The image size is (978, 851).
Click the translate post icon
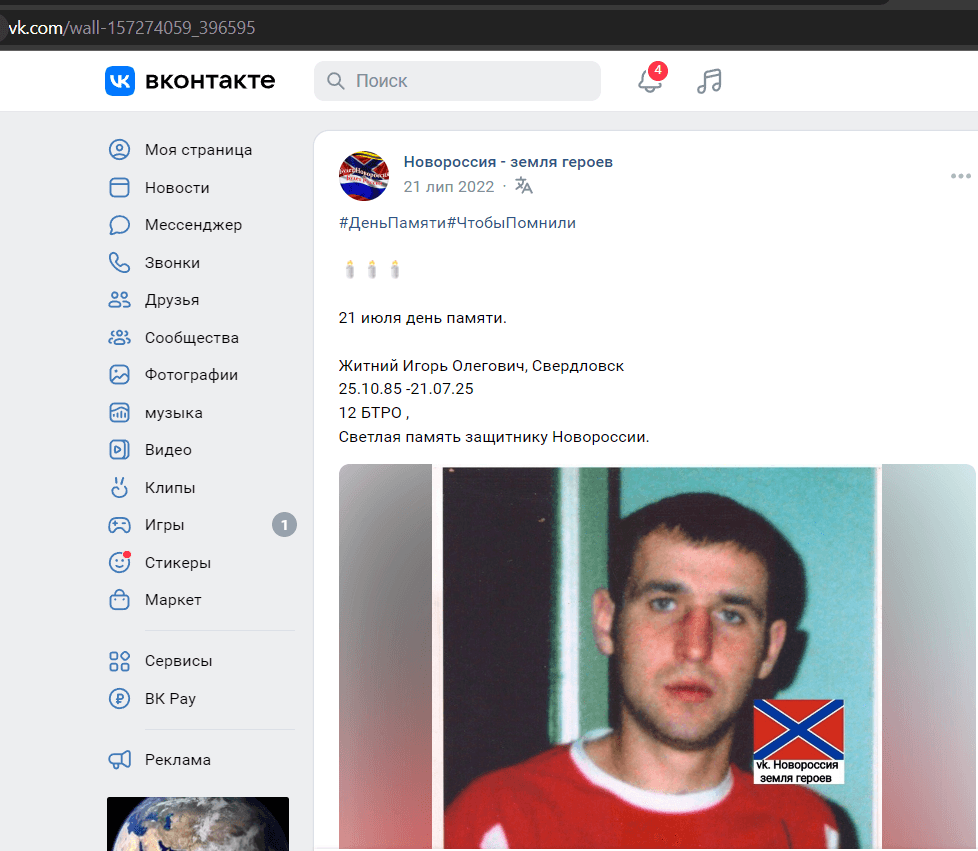coord(524,186)
